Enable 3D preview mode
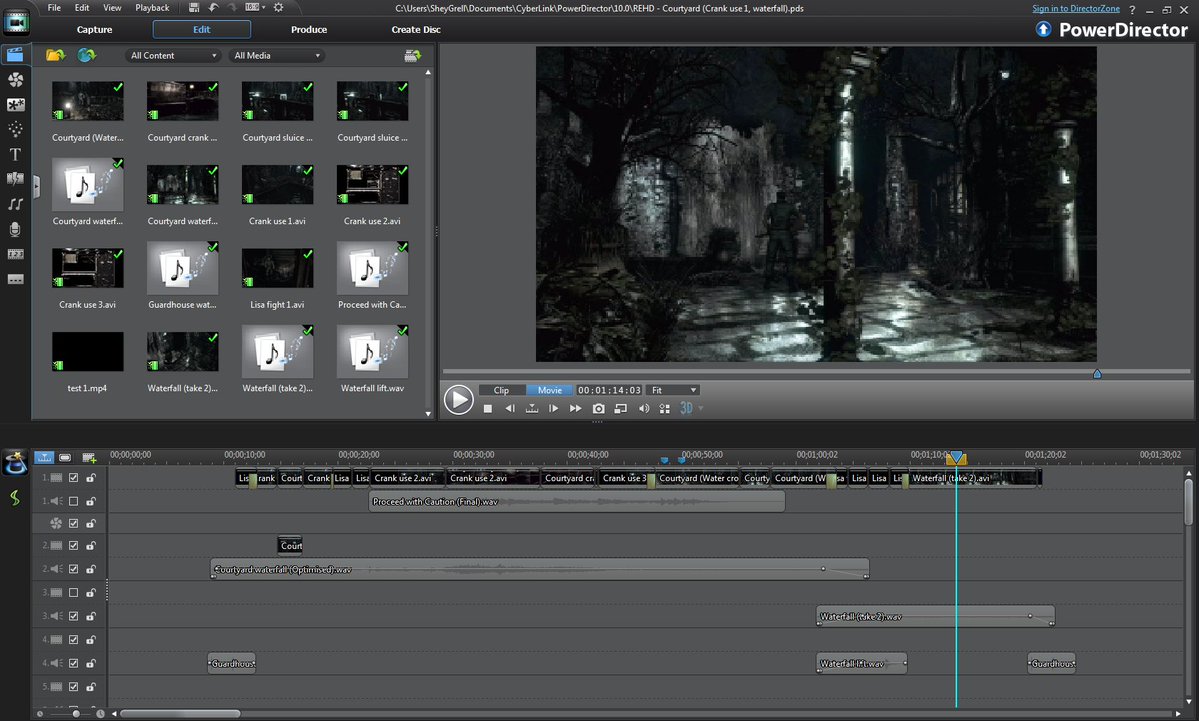This screenshot has width=1199, height=721. (687, 408)
